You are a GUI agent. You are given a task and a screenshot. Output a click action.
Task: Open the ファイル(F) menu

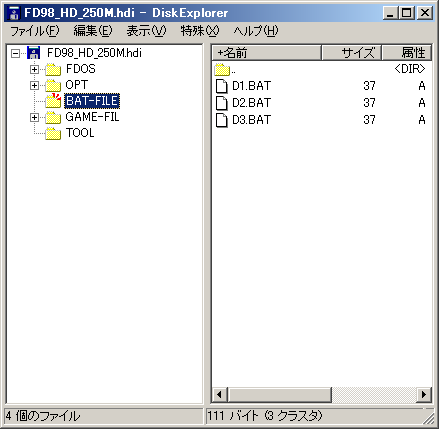pos(35,31)
